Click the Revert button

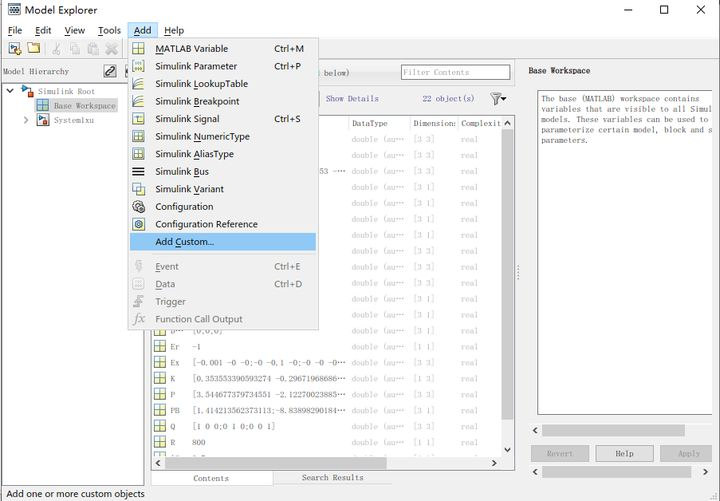560,454
